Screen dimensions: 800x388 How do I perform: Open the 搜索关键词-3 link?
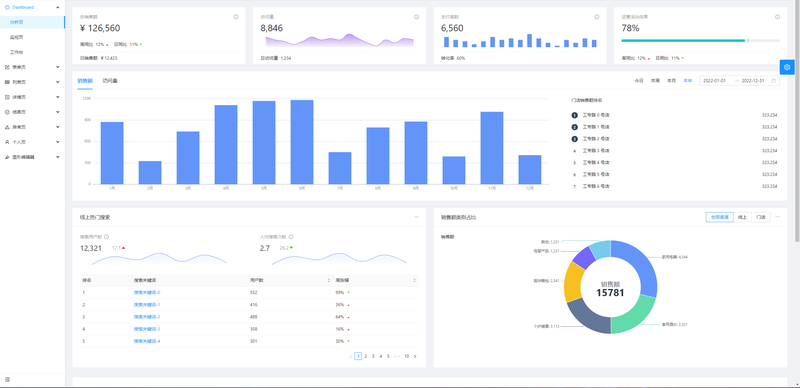[147, 329]
